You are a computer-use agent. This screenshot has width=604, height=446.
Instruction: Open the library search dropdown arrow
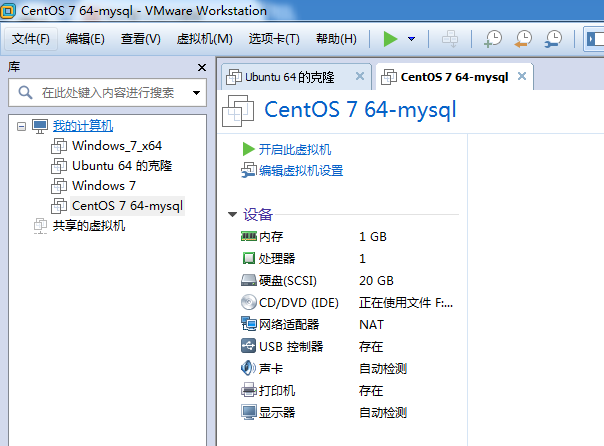196,93
